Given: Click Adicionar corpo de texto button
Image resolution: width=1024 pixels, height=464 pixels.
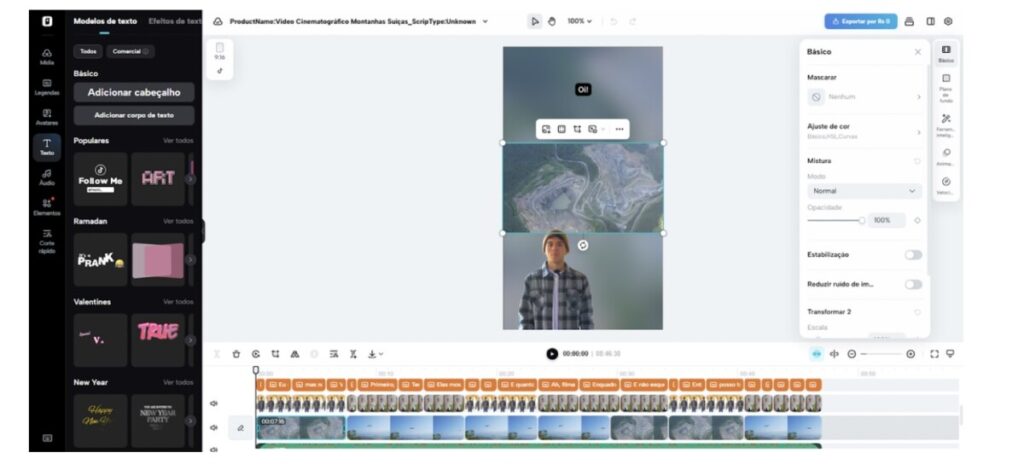Looking at the screenshot, I should click(134, 115).
